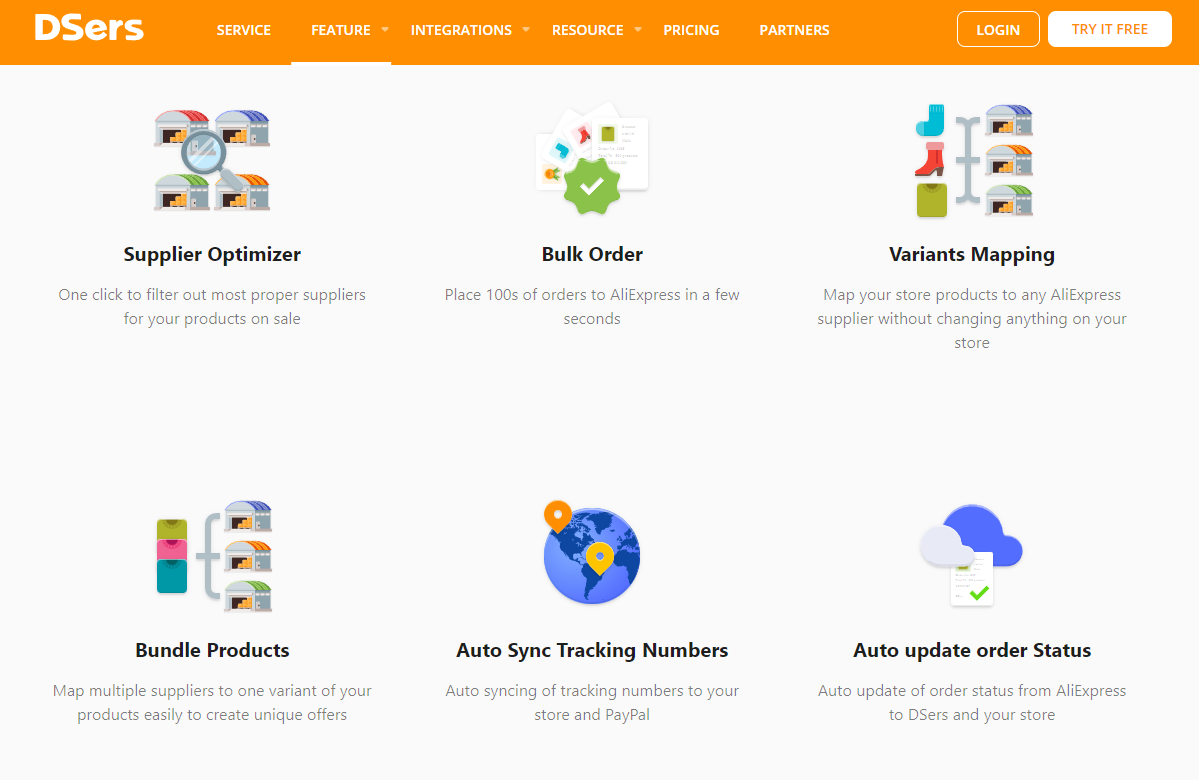Screen dimensions: 1199x780
Task: Open the PARTNERS menu item
Action: [x=794, y=30]
